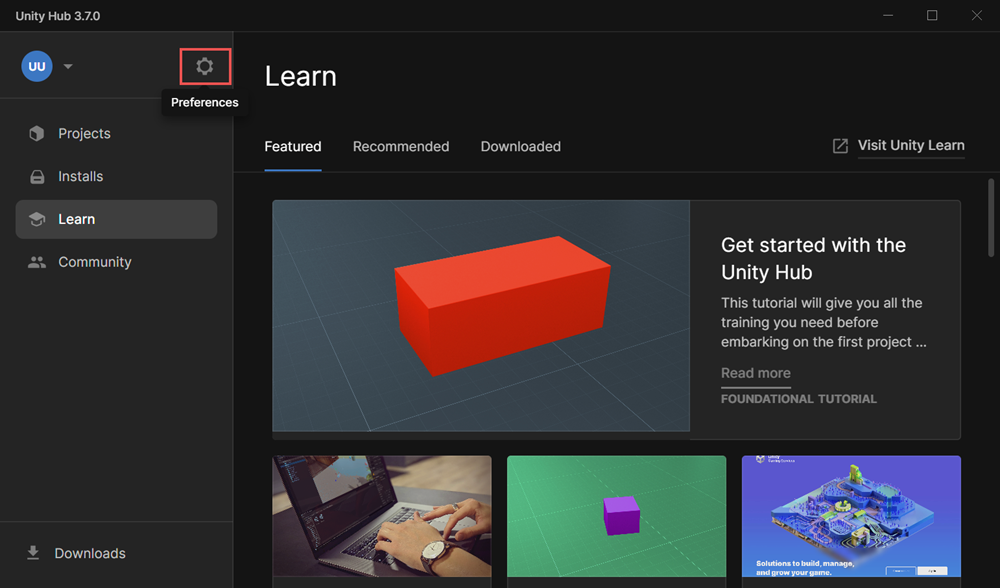Switch to the Downloaded tab

pyautogui.click(x=520, y=147)
